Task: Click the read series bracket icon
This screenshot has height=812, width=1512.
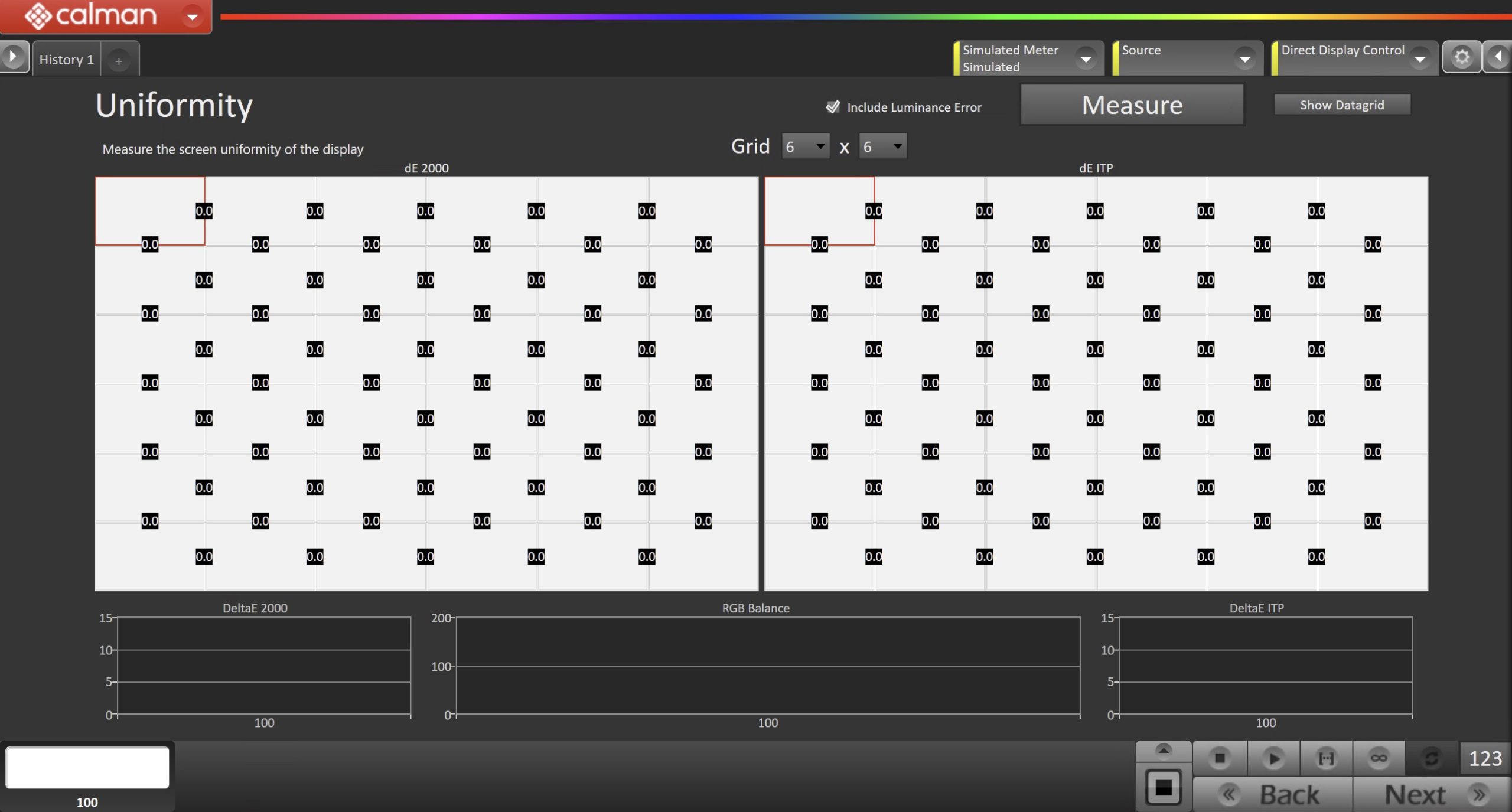Action: pyautogui.click(x=1326, y=758)
